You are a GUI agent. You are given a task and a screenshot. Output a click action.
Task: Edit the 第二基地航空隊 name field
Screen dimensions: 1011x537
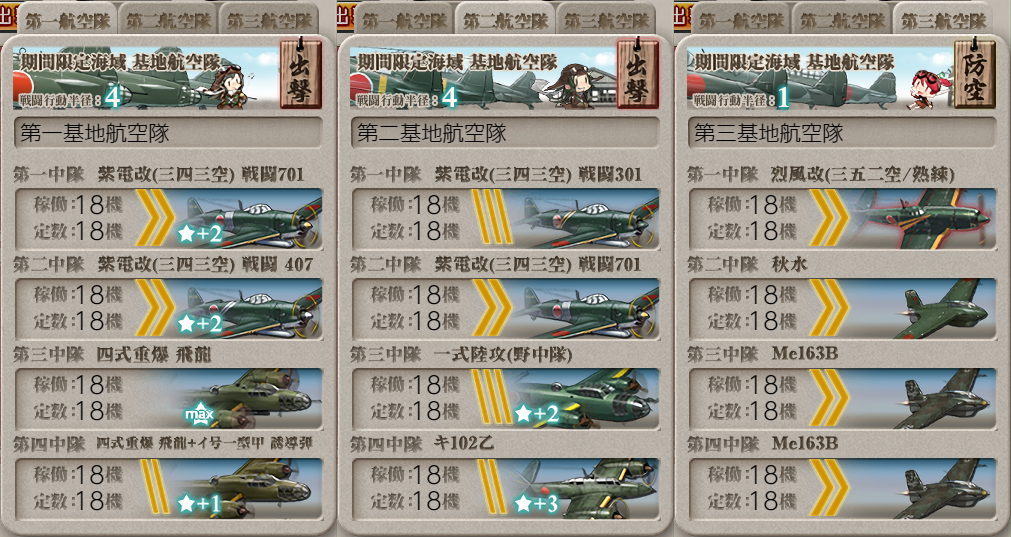coord(505,133)
